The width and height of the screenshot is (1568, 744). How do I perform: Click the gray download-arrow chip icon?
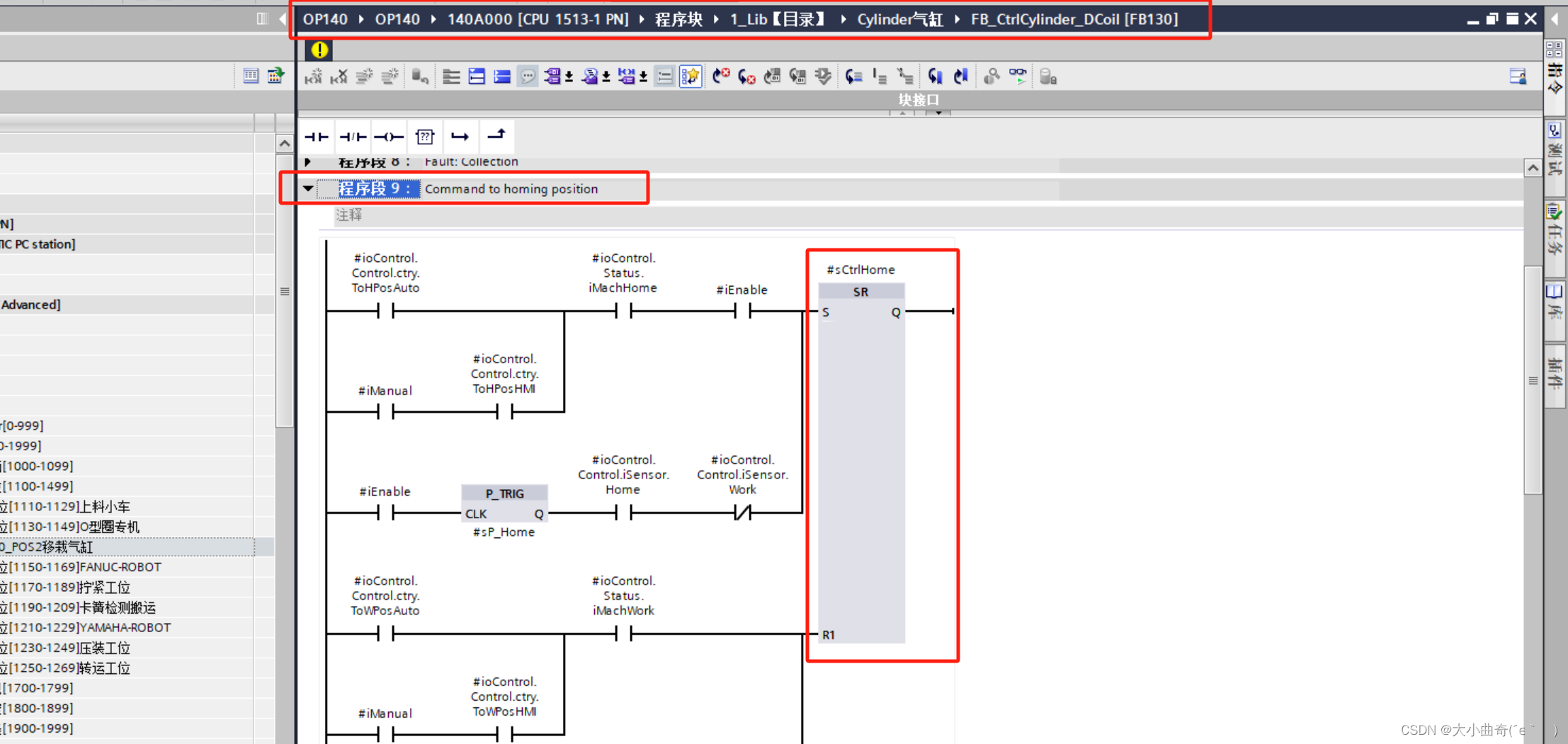click(x=823, y=76)
